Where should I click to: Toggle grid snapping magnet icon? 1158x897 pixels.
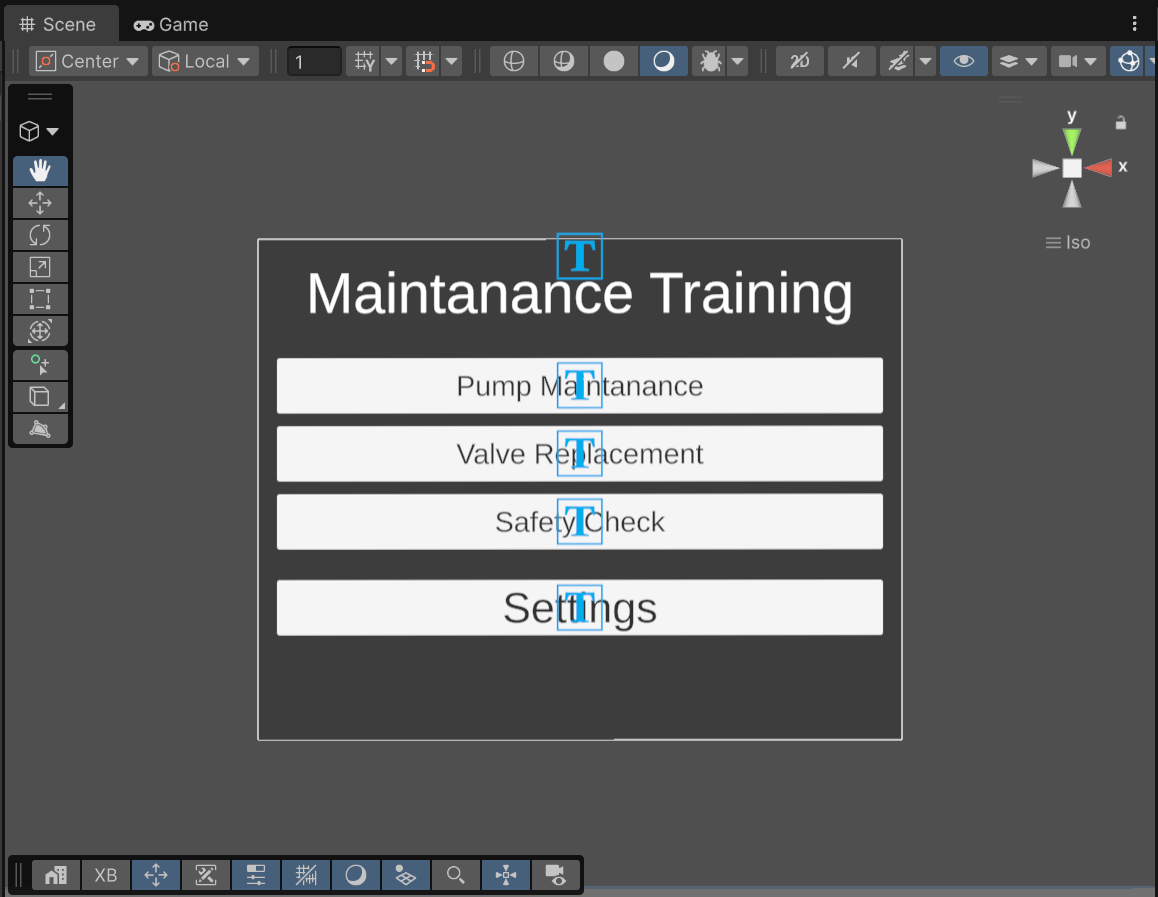click(424, 61)
